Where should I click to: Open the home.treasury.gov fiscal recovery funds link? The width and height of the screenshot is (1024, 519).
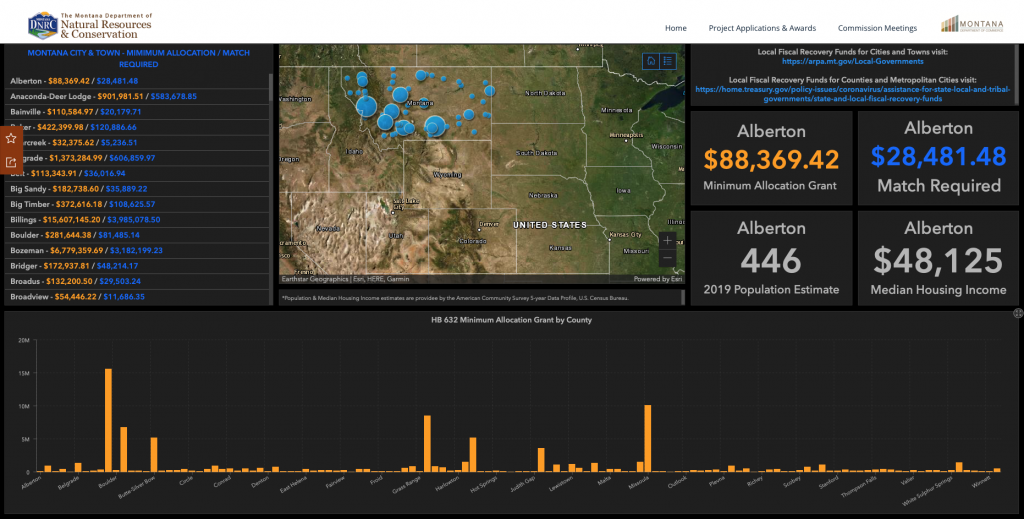852,94
